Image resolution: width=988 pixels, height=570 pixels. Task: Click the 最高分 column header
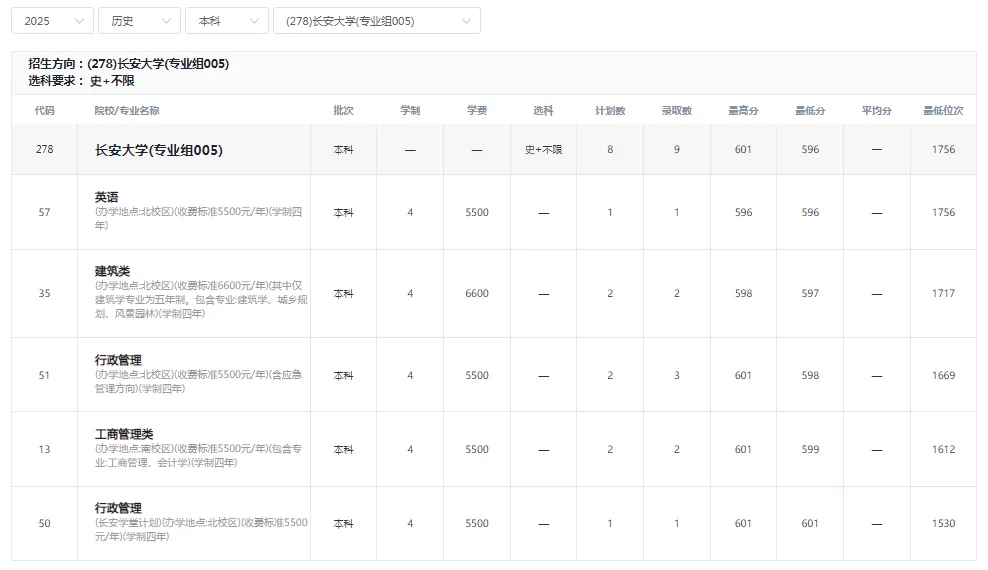[744, 110]
